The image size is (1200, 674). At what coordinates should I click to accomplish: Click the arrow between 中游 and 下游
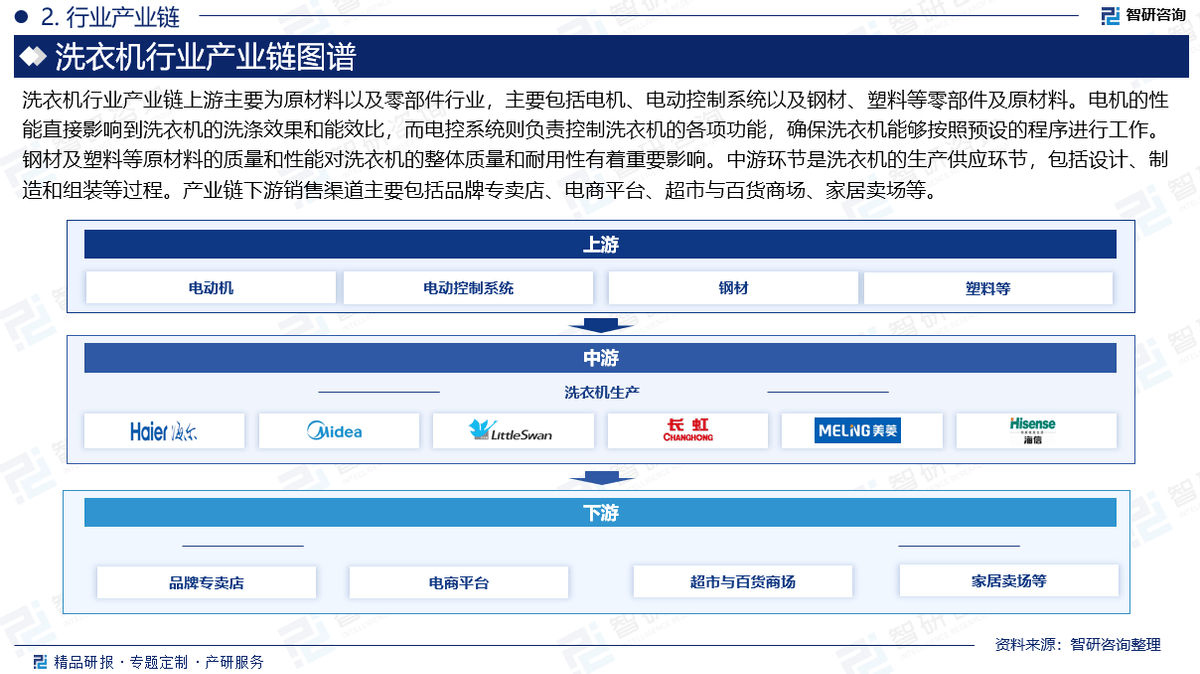click(x=600, y=478)
